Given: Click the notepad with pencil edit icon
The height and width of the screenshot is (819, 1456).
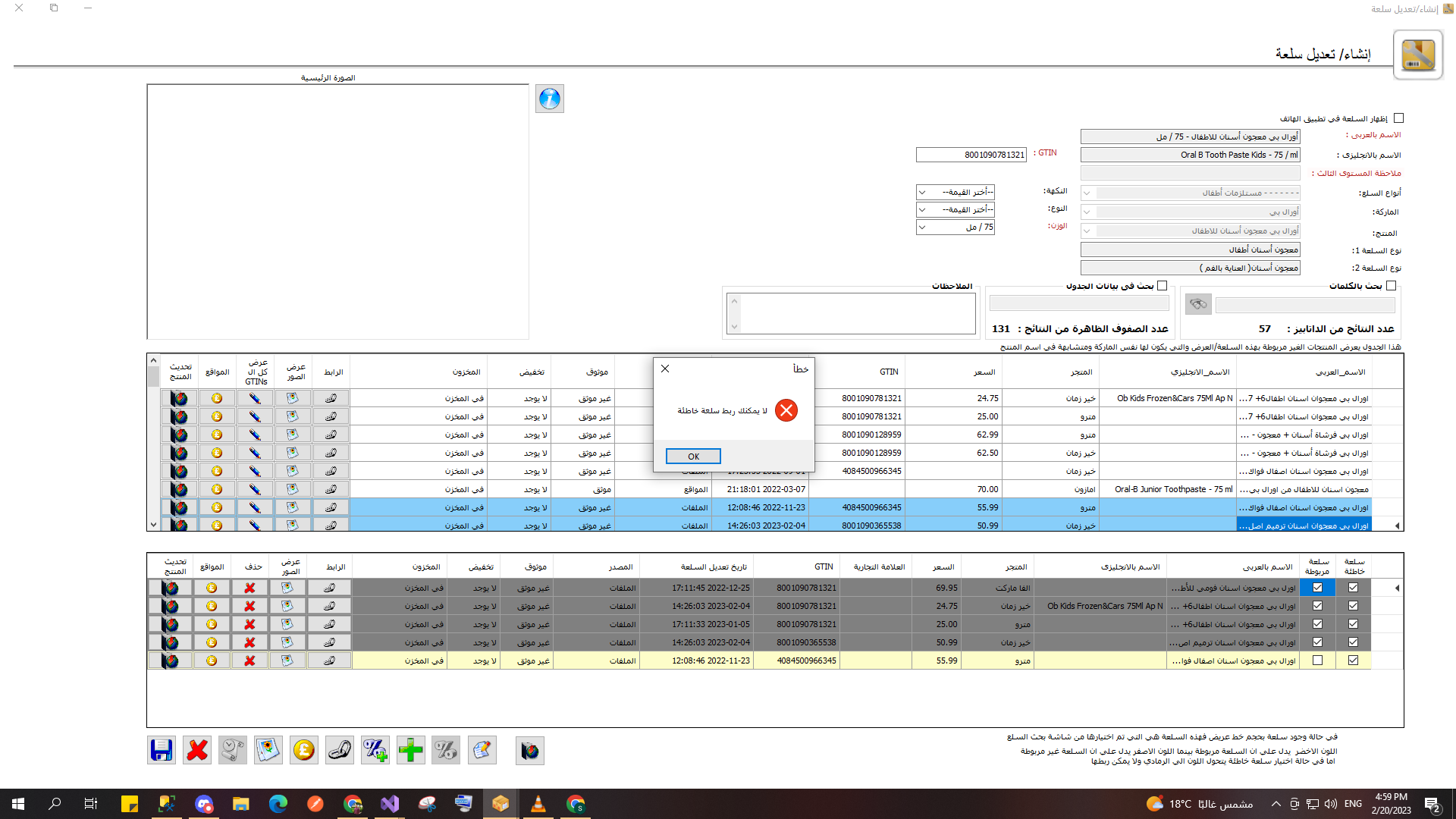Looking at the screenshot, I should click(482, 750).
